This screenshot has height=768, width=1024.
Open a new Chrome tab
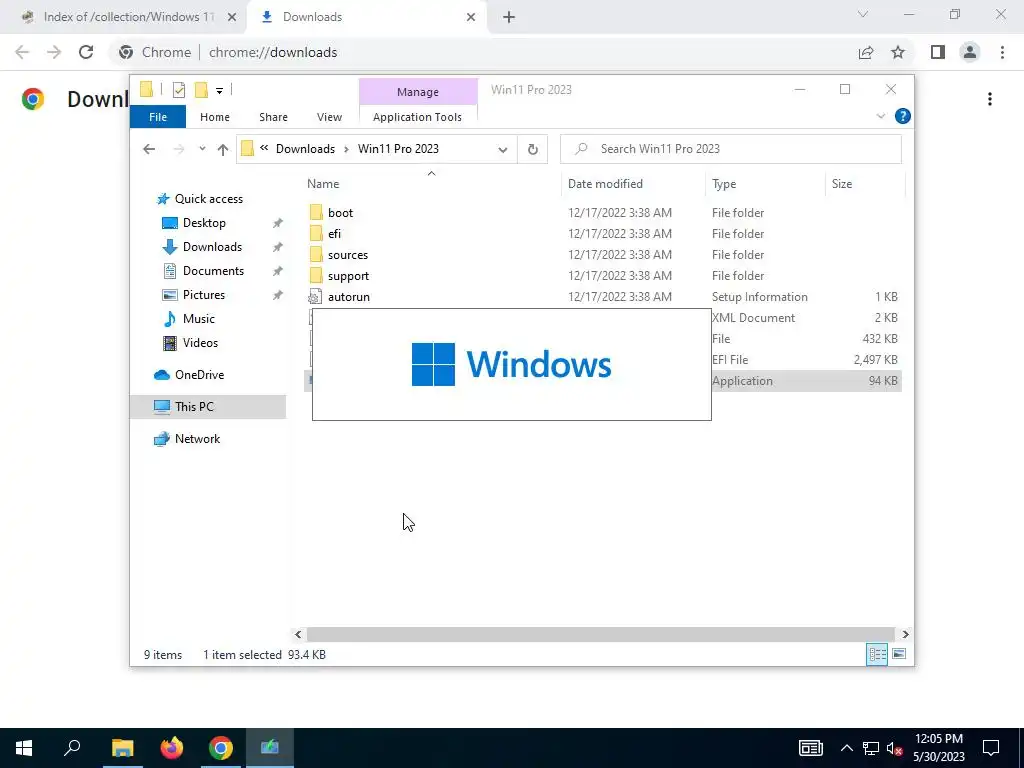pos(509,17)
